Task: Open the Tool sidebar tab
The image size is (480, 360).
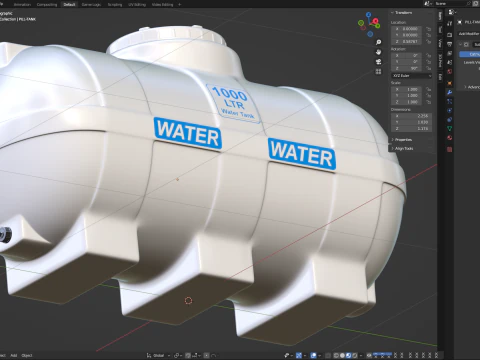Action: [440, 30]
